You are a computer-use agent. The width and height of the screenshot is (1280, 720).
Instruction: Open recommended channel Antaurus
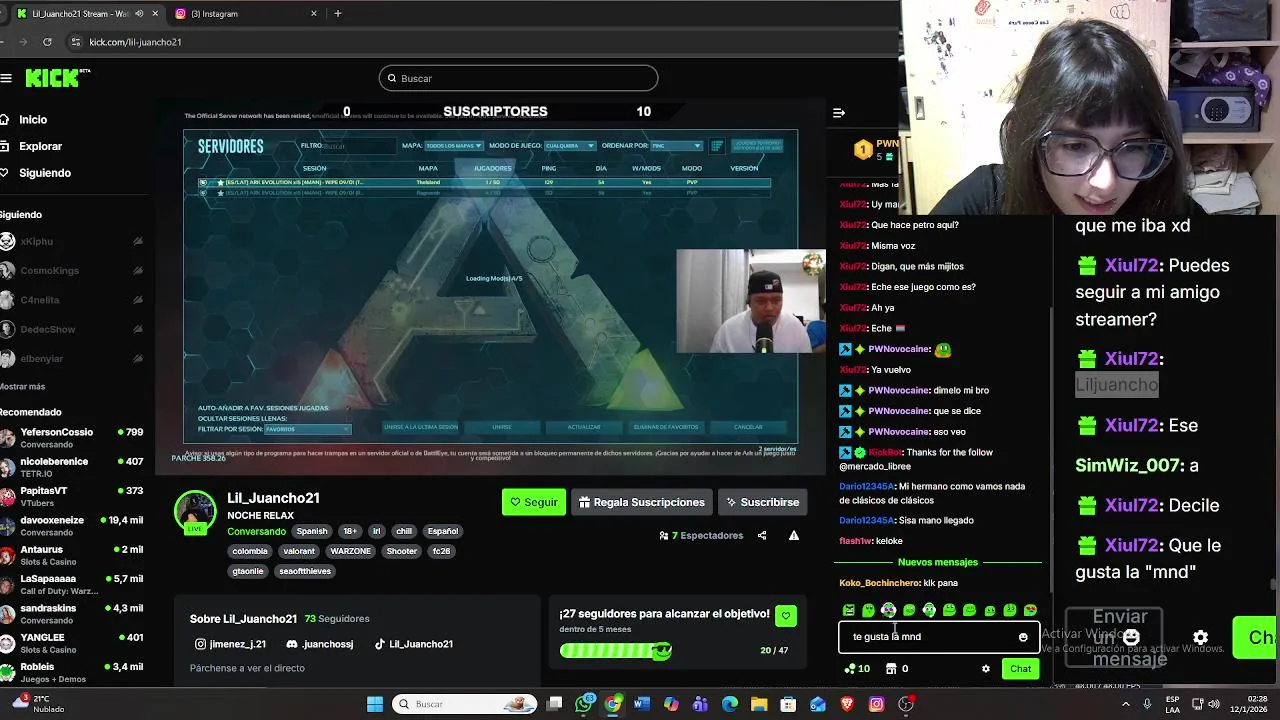(x=73, y=555)
